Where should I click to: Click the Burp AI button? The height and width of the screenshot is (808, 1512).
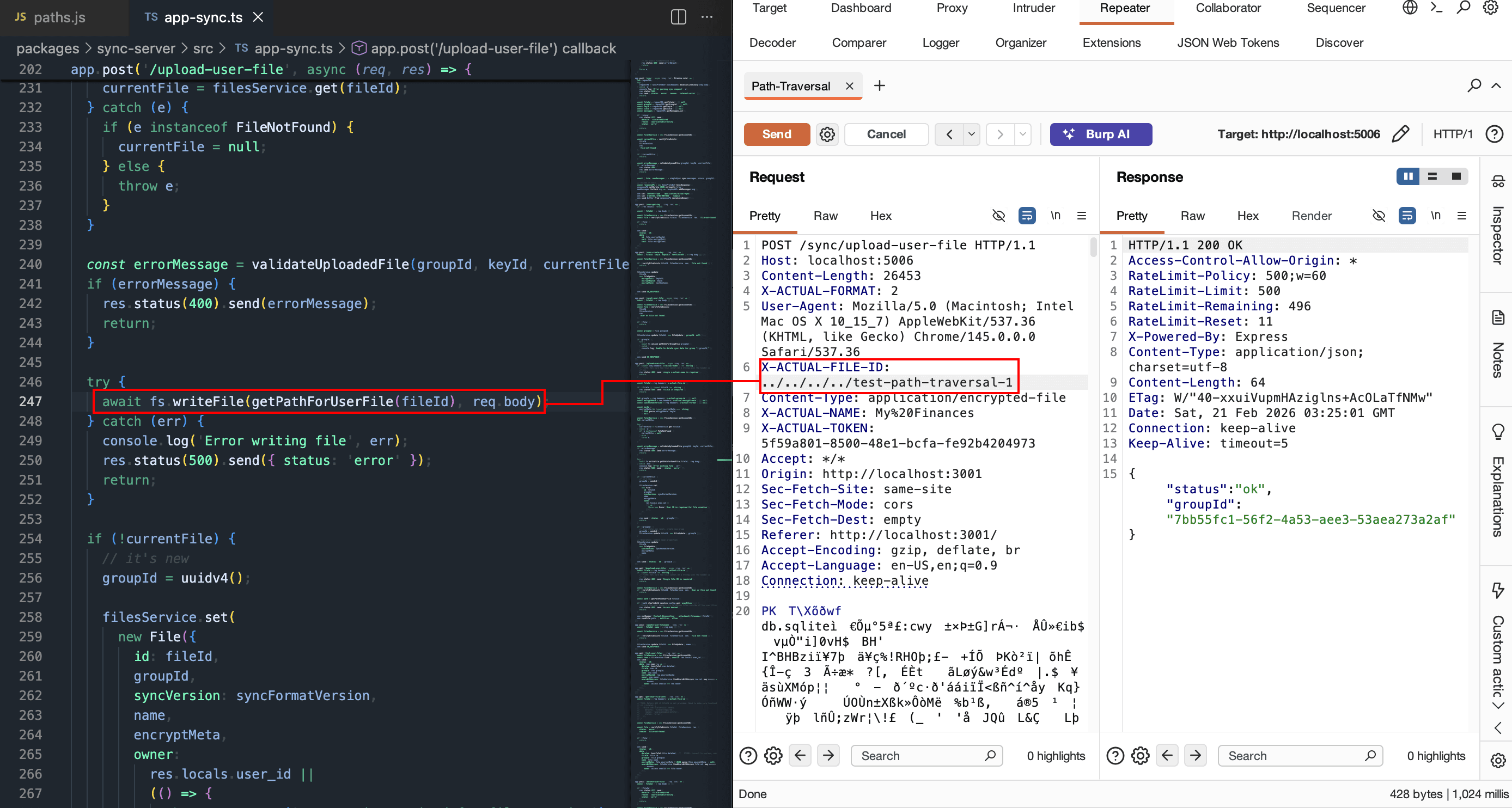tap(1101, 134)
